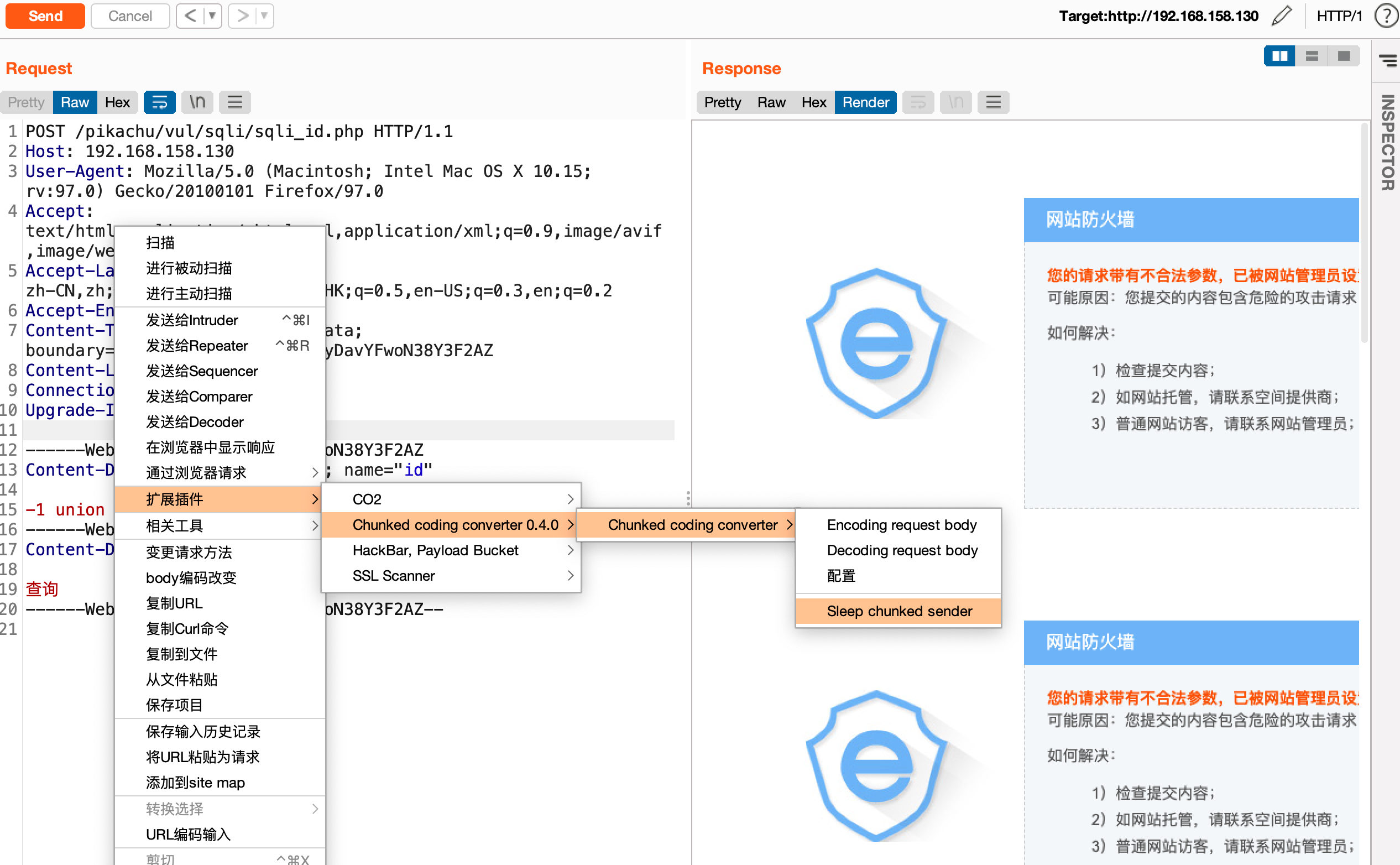
Task: Open the help question mark icon
Action: point(1386,15)
